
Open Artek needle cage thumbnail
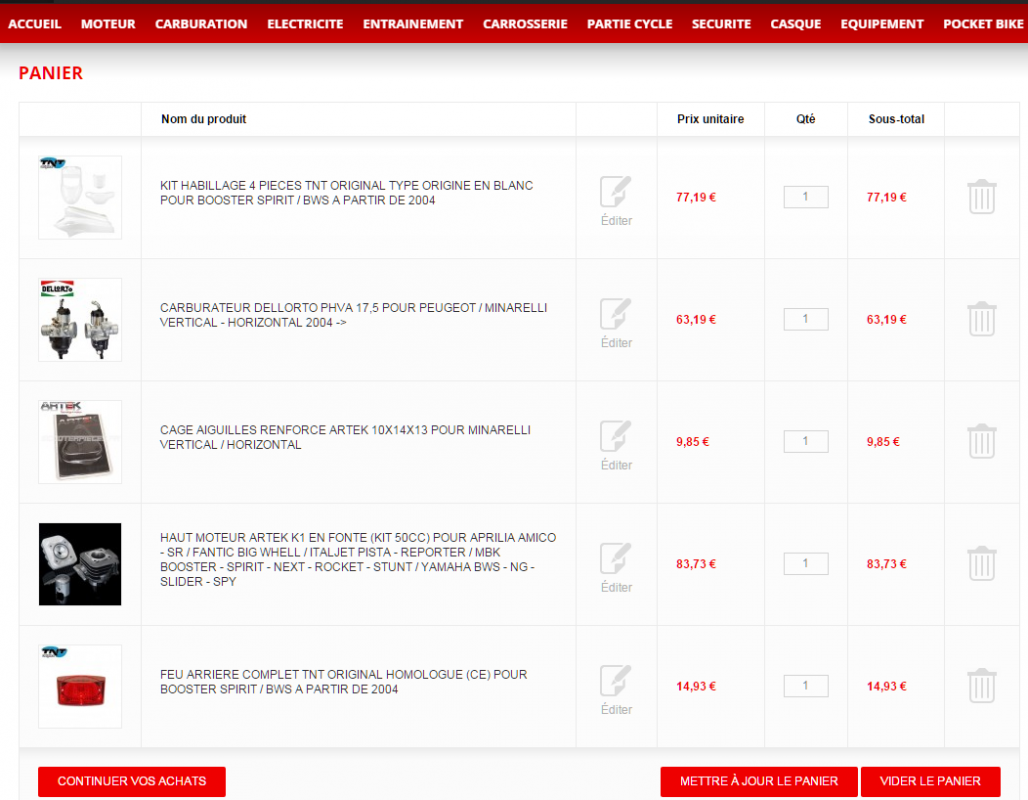pos(80,442)
